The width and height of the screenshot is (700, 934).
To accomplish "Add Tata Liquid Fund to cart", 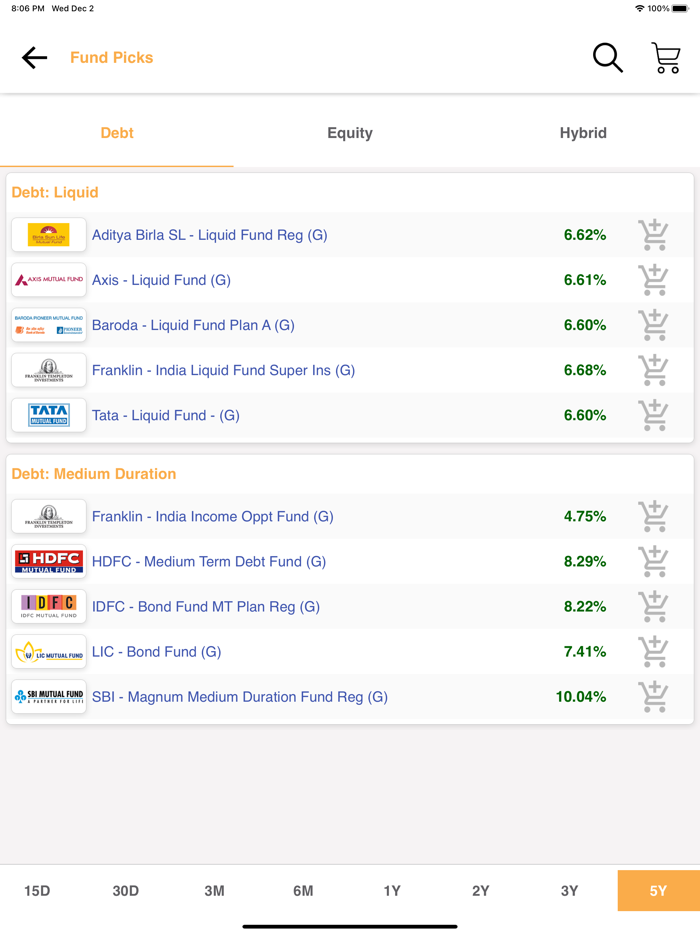I will pyautogui.click(x=654, y=415).
